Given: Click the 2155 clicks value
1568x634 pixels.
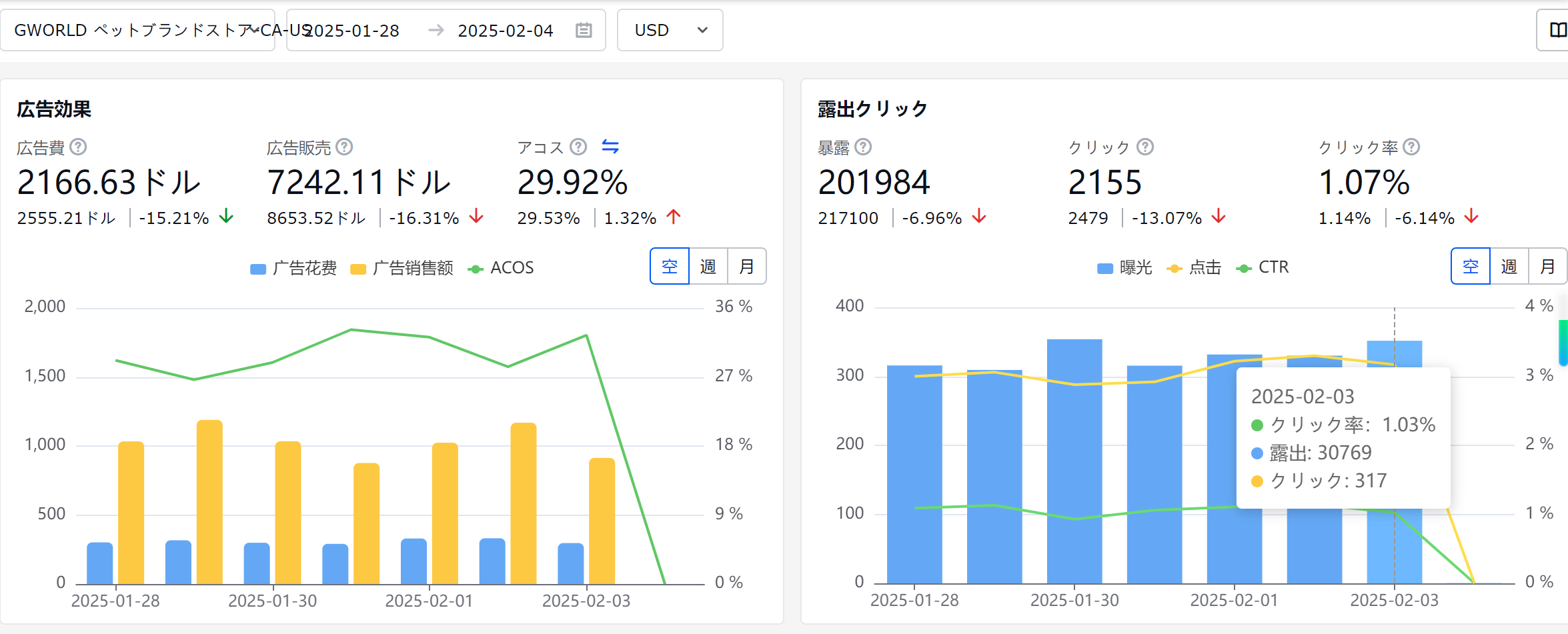Looking at the screenshot, I should pos(1105,182).
